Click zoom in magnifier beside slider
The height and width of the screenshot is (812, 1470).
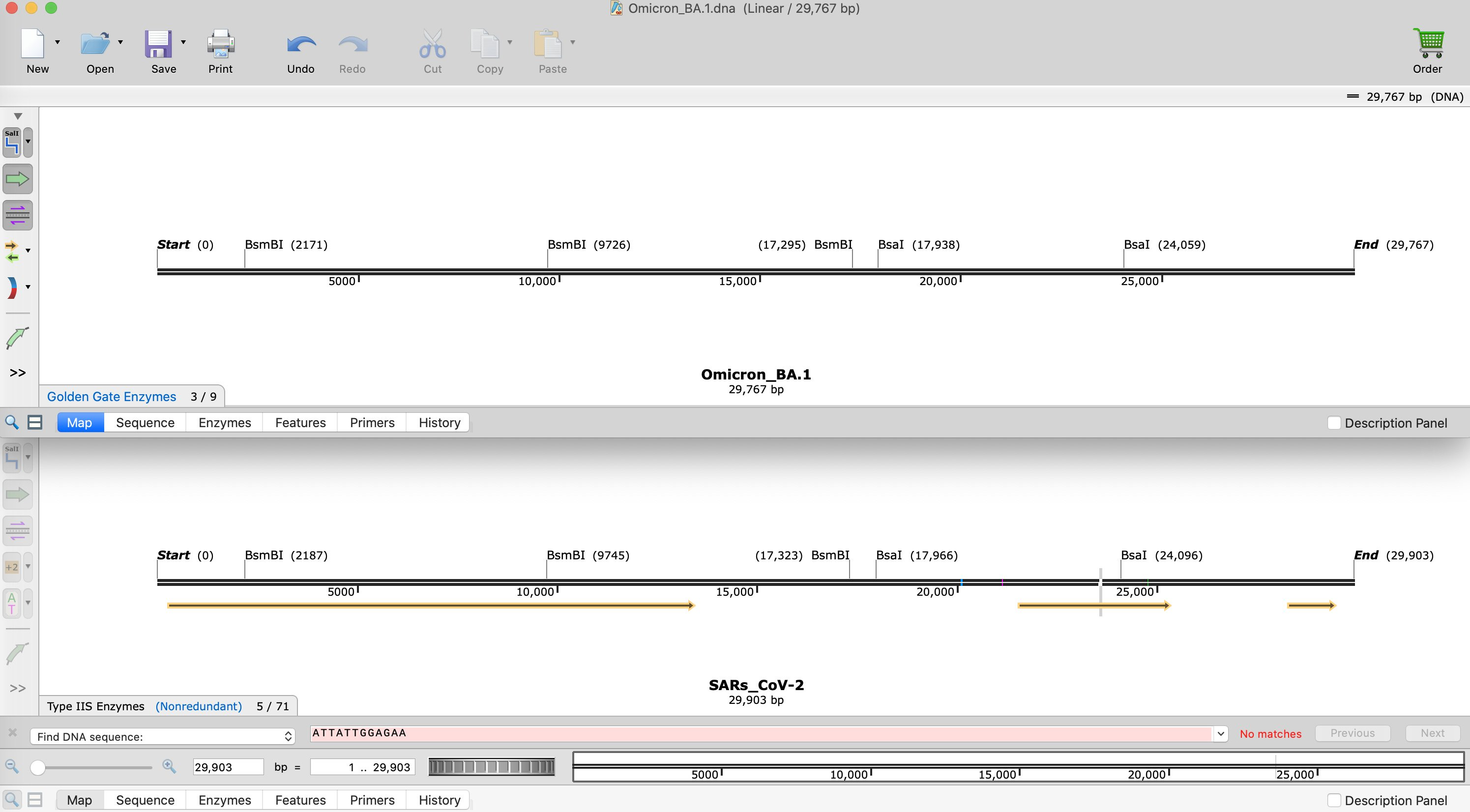[169, 766]
